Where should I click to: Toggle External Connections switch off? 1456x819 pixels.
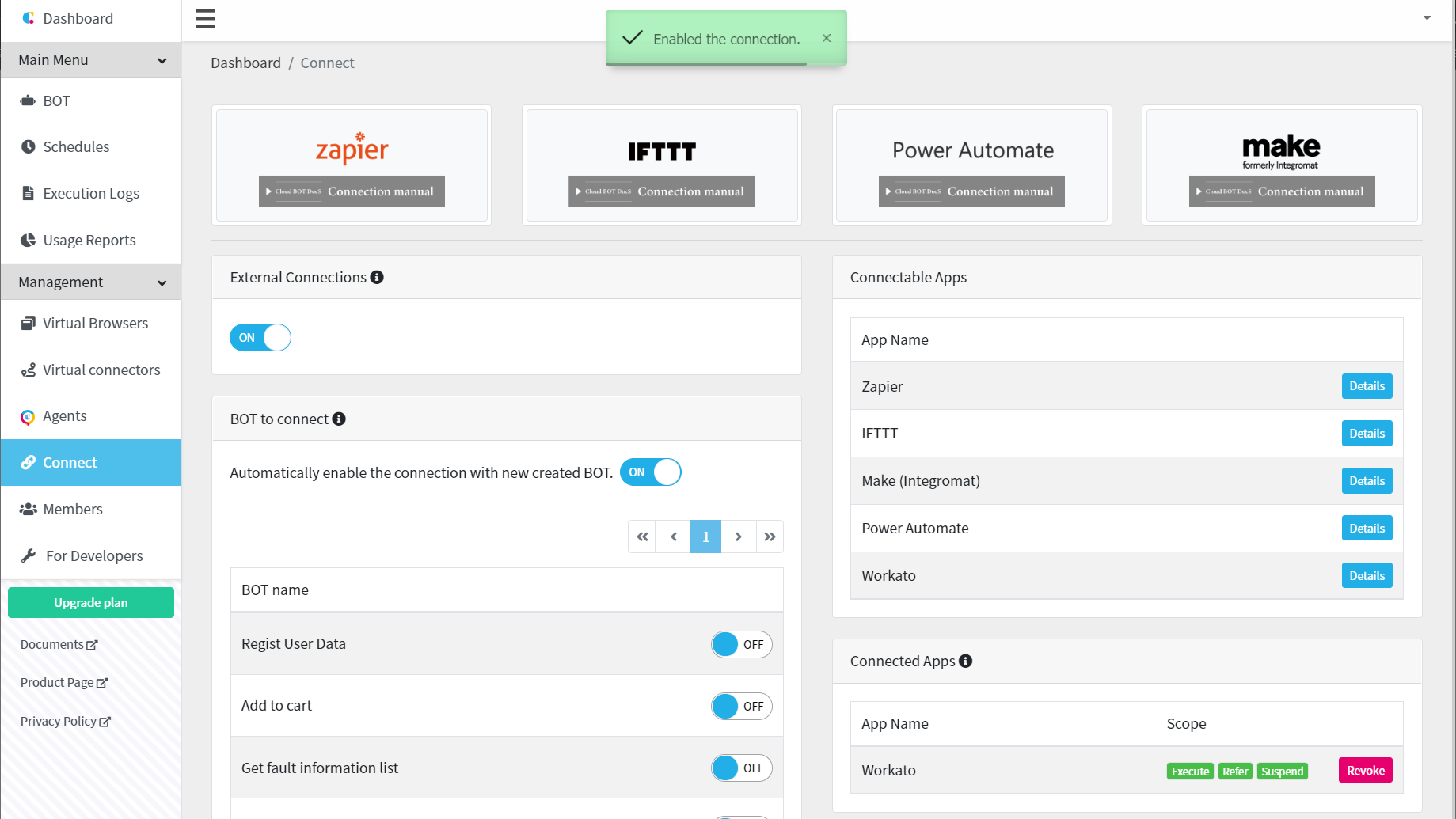pos(260,338)
